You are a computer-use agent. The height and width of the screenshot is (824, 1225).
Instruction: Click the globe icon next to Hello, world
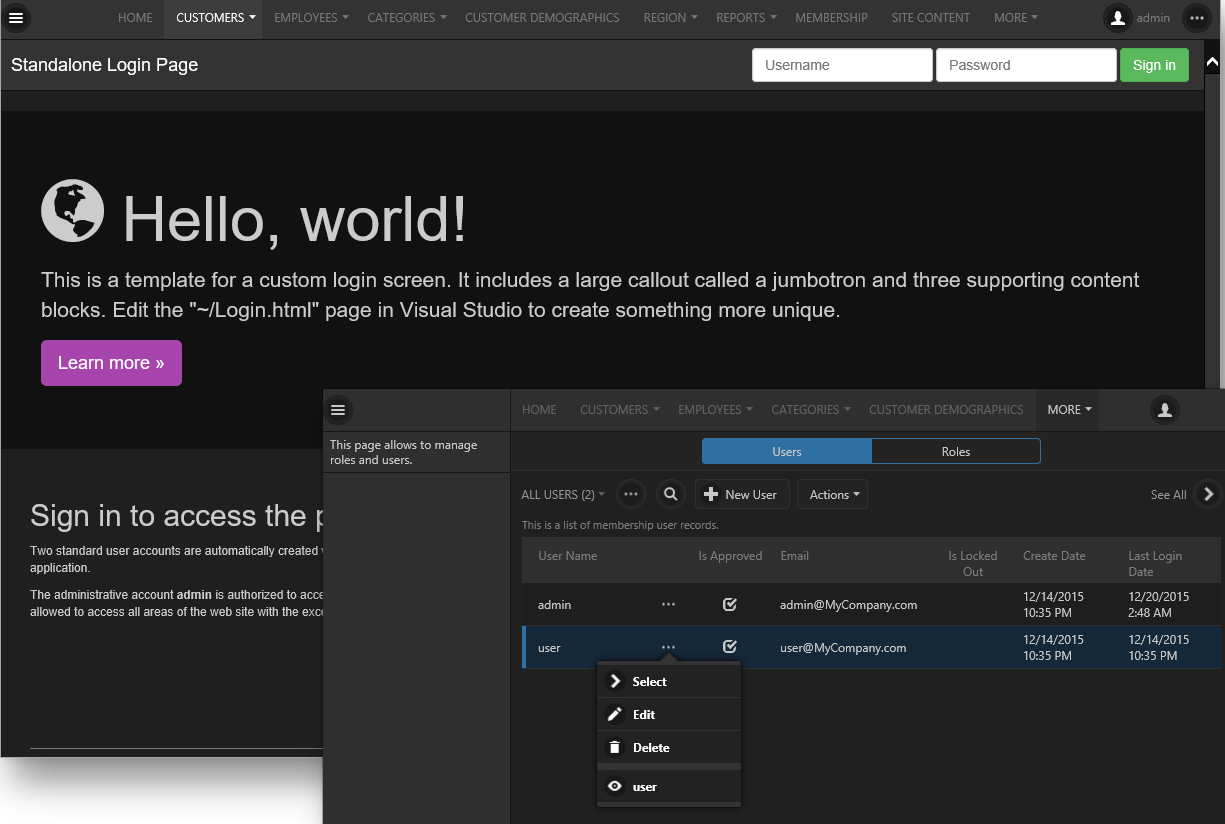click(72, 211)
